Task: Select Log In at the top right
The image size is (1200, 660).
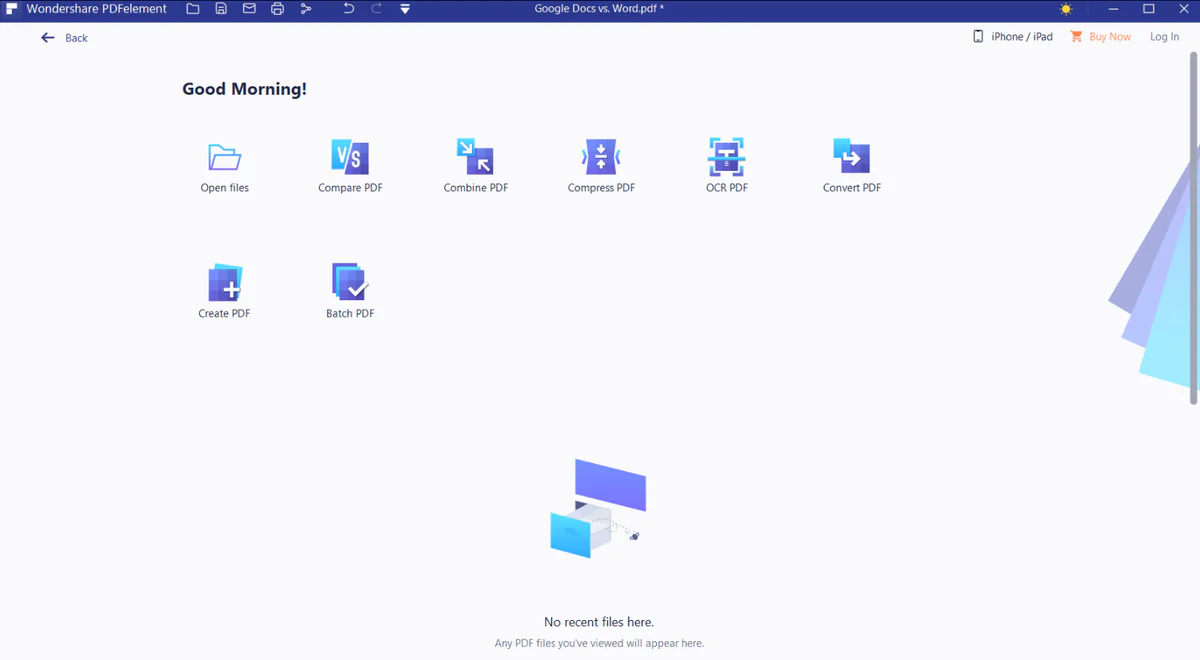Action: 1164,36
